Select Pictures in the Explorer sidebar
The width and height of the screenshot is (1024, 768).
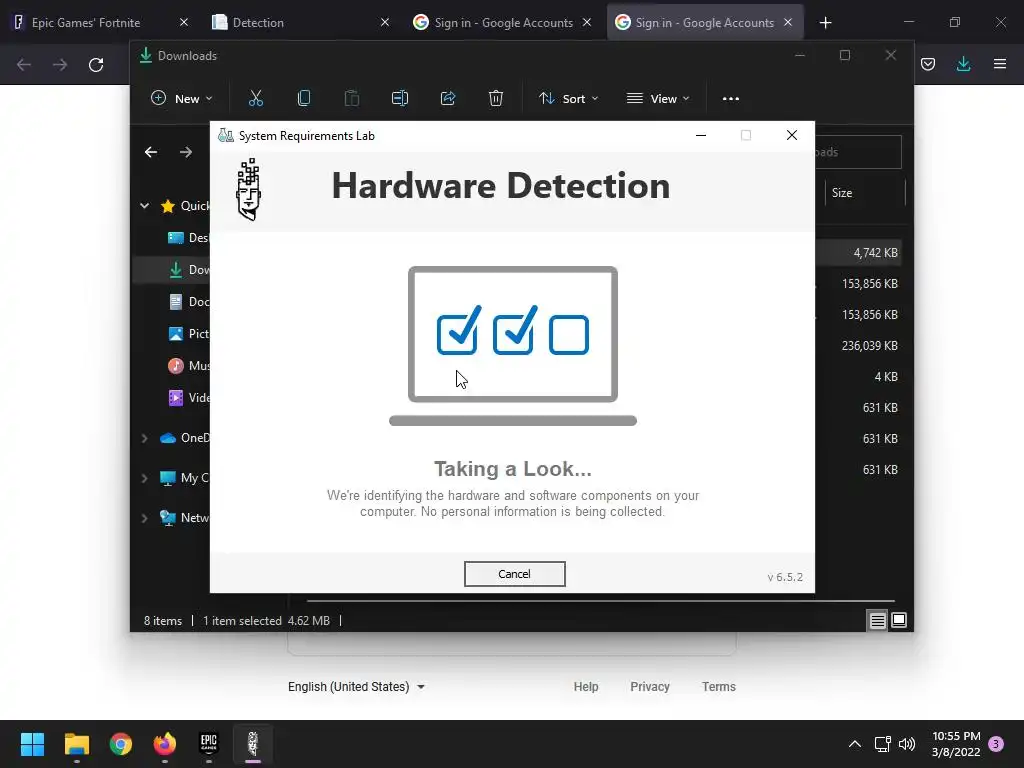(188, 334)
